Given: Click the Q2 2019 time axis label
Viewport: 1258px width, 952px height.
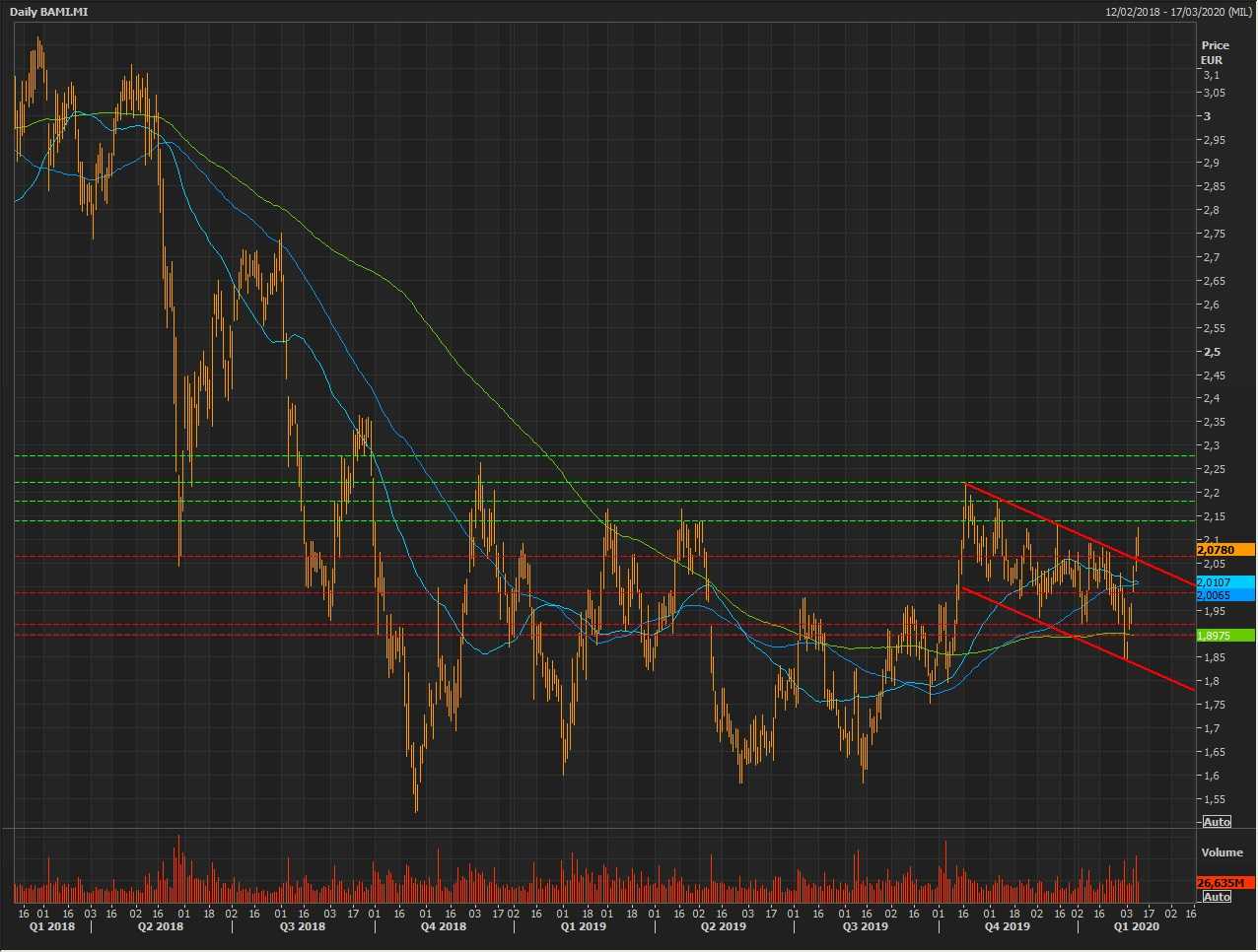Looking at the screenshot, I should point(724,926).
